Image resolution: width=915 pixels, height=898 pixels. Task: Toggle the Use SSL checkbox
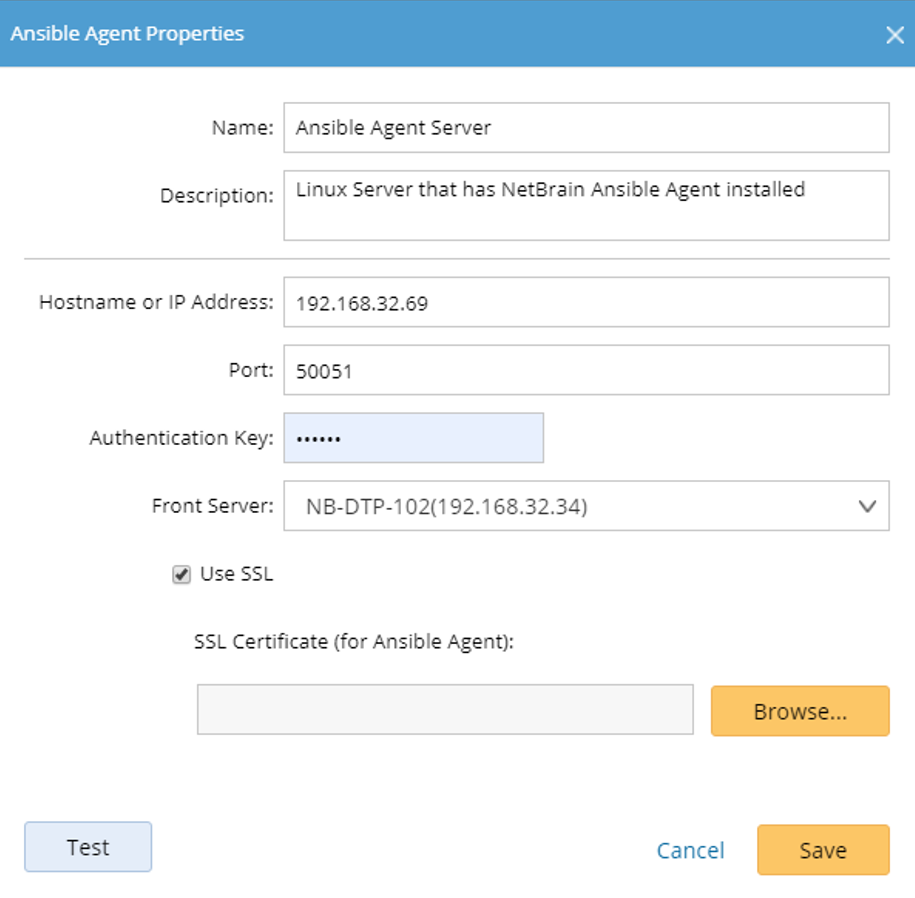point(181,575)
